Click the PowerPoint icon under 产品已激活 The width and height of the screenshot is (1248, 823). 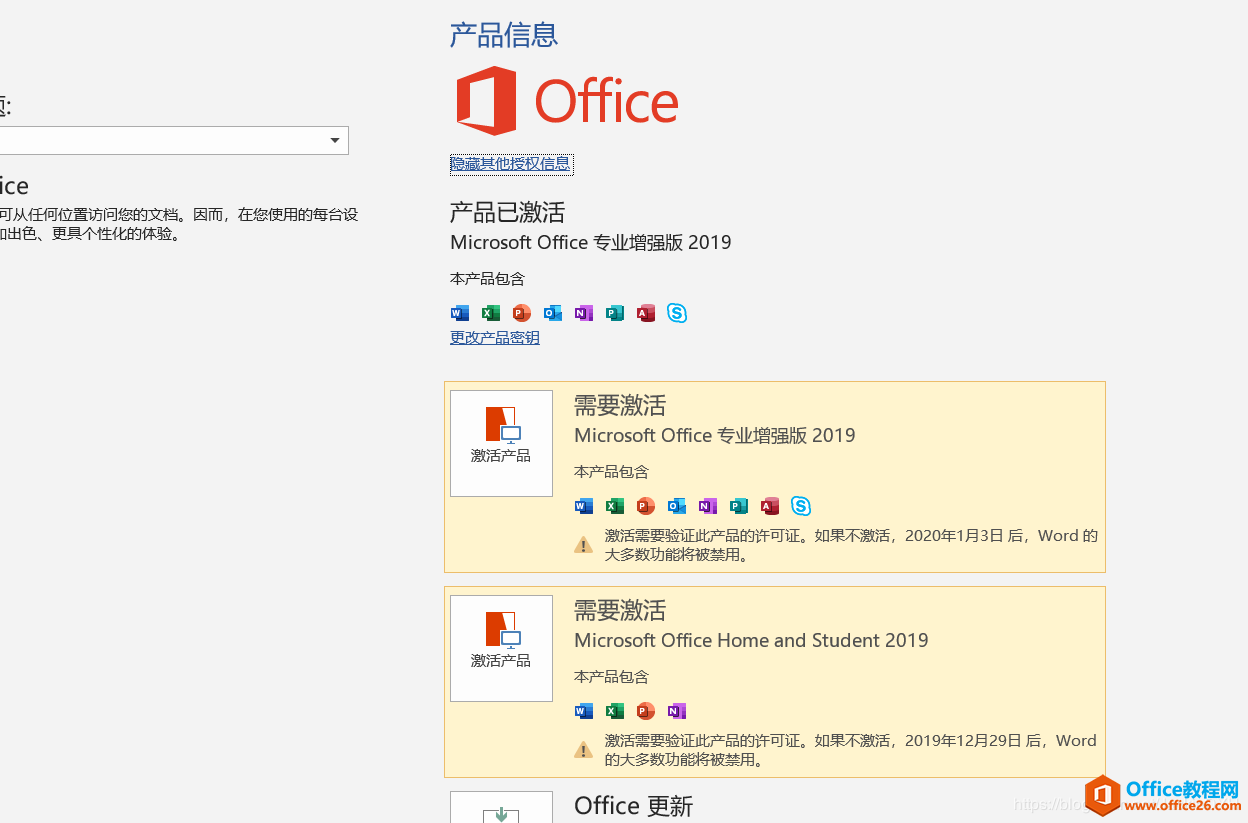click(522, 313)
